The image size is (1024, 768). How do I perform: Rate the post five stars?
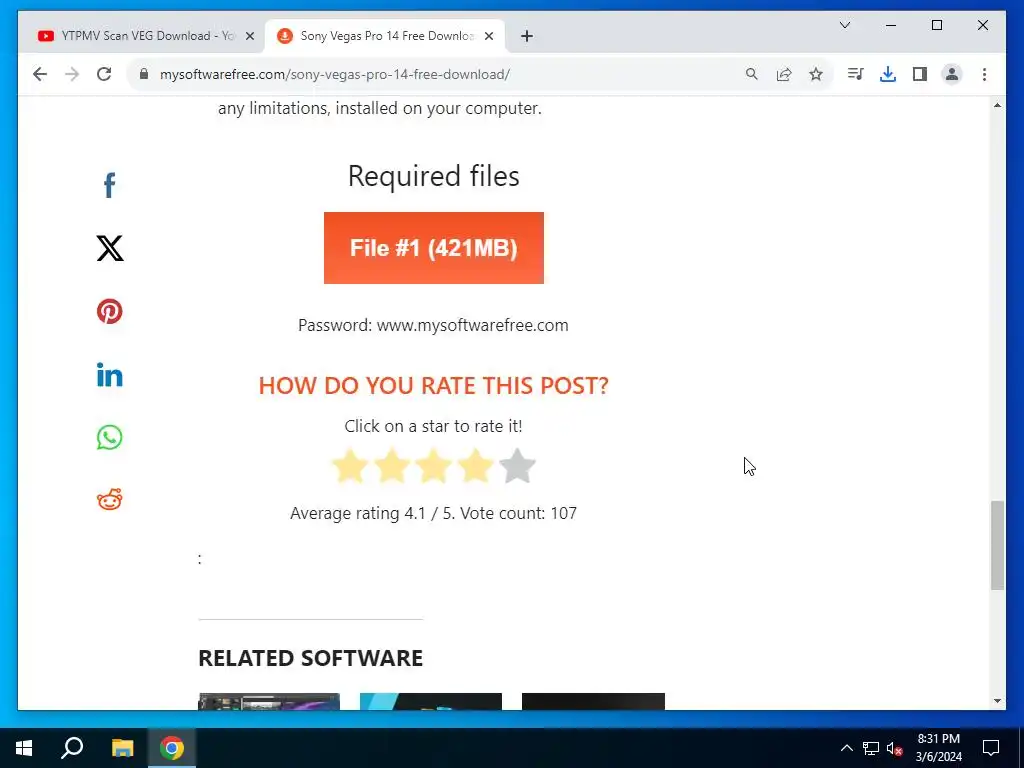517,466
